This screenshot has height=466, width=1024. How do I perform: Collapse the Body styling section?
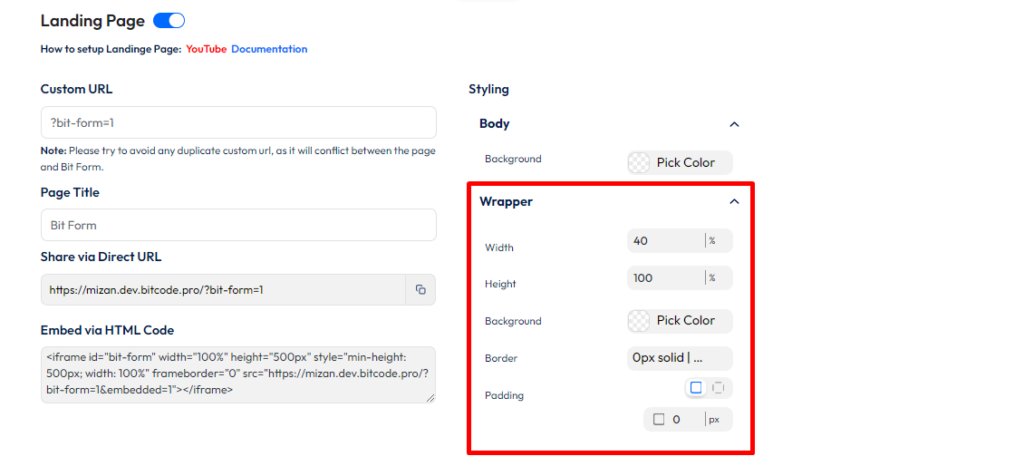[734, 124]
